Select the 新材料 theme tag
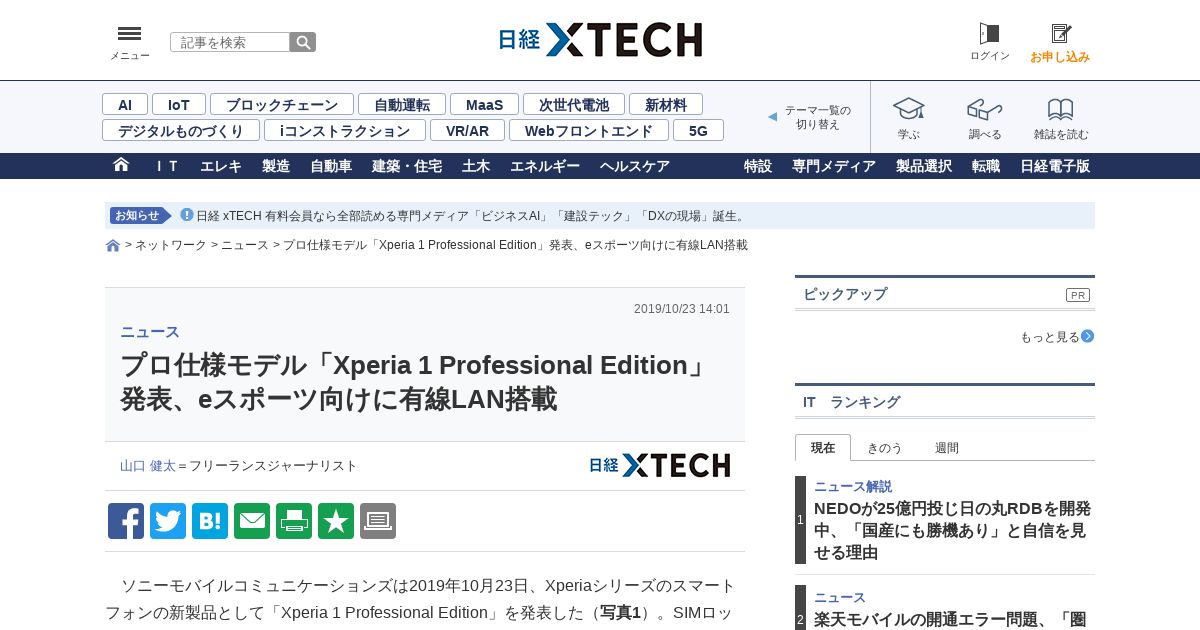Image resolution: width=1200 pixels, height=630 pixels. 666,104
